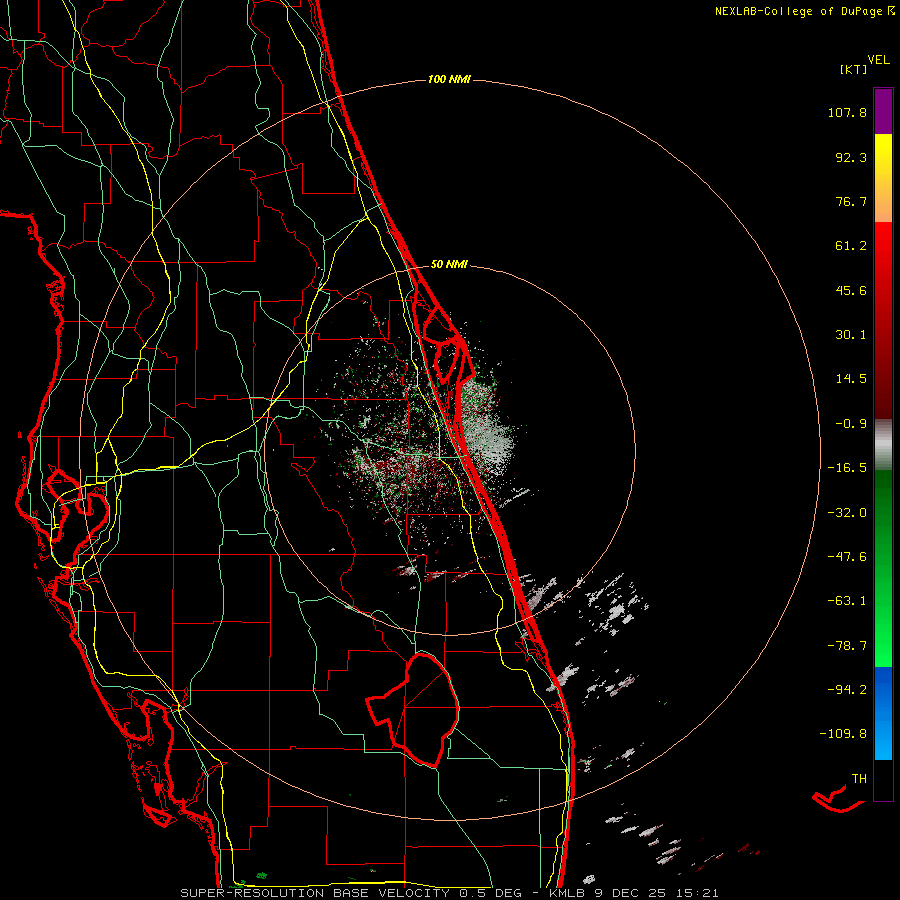The image size is (900, 900).
Task: Click the VEL legend title
Action: [x=878, y=60]
